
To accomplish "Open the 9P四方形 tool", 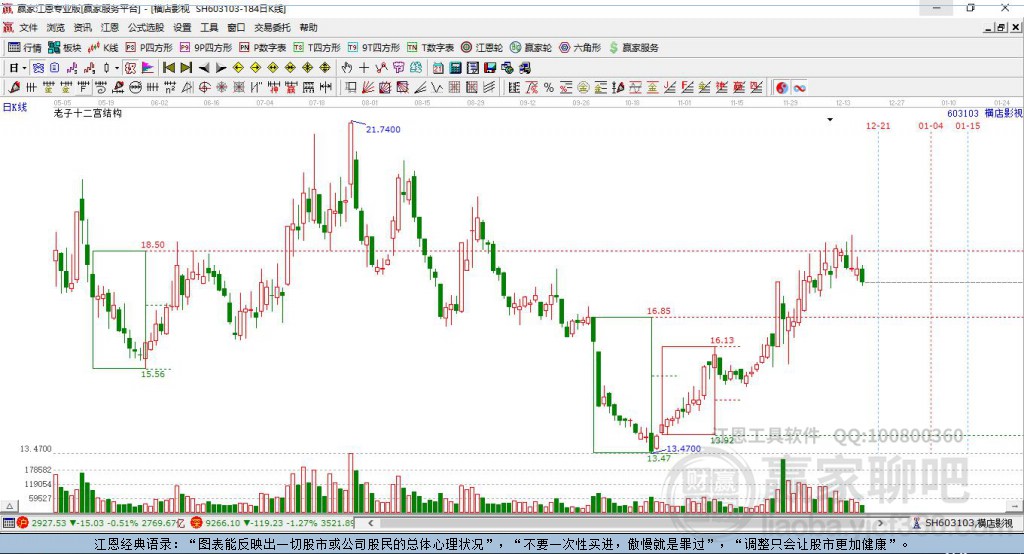I will pyautogui.click(x=206, y=48).
